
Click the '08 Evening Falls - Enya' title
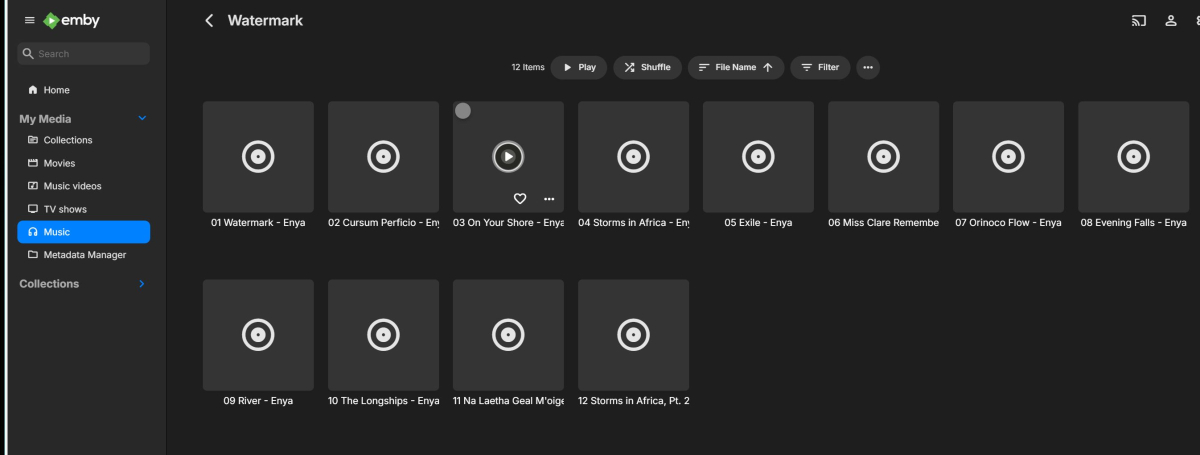pyautogui.click(x=1133, y=223)
